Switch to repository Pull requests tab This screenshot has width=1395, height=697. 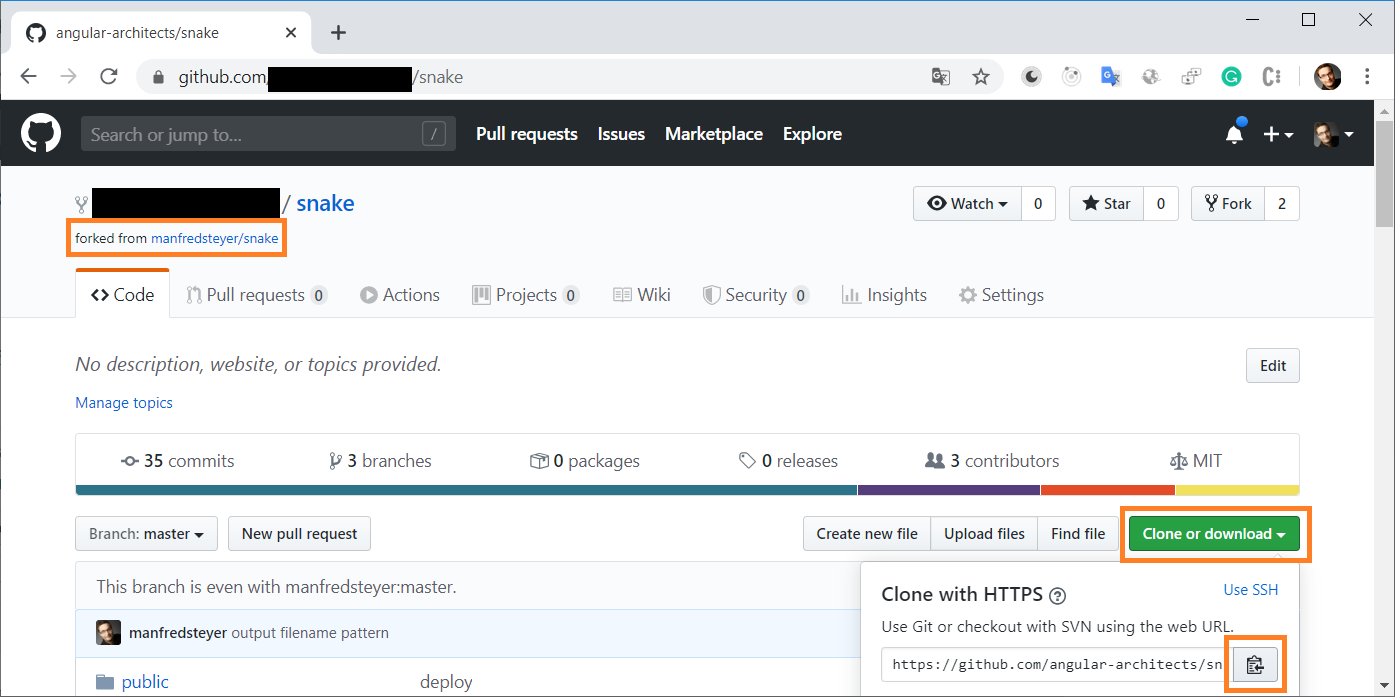click(257, 295)
